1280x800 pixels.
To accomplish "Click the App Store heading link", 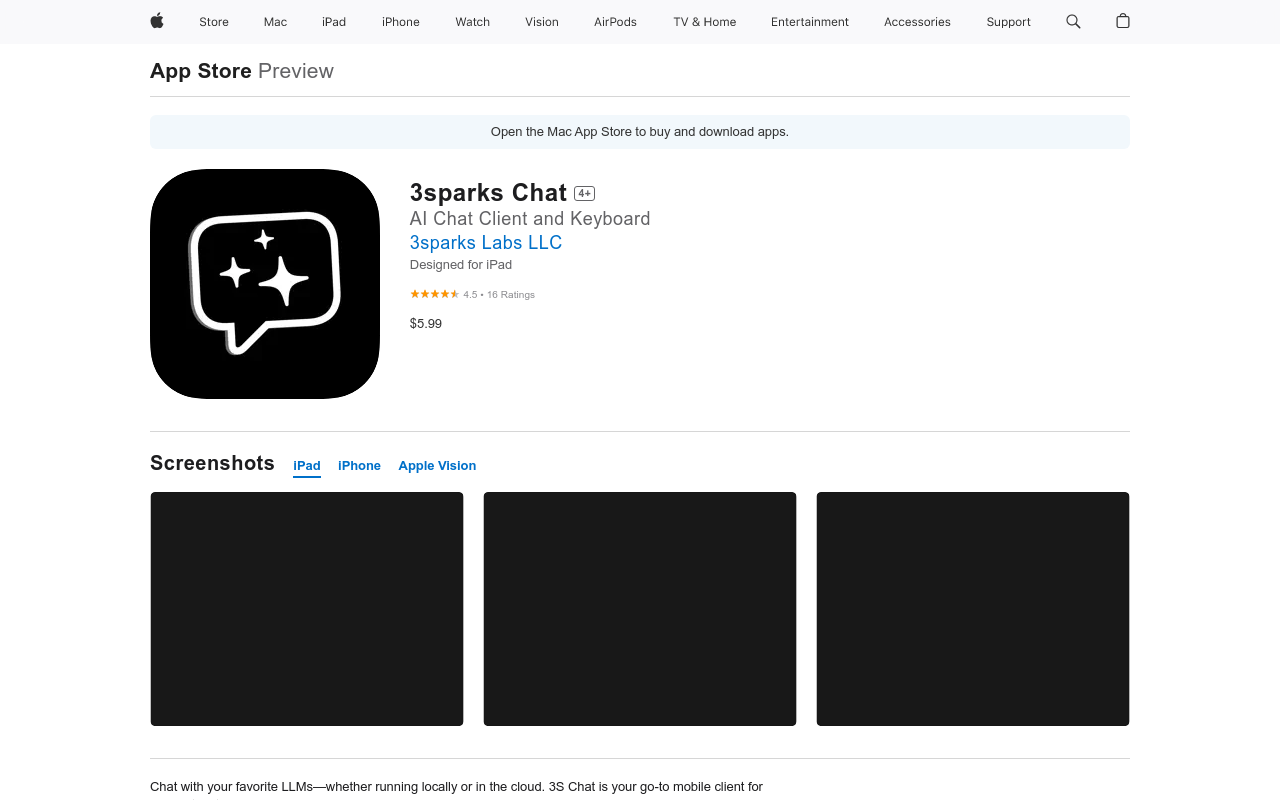I will click(x=201, y=71).
